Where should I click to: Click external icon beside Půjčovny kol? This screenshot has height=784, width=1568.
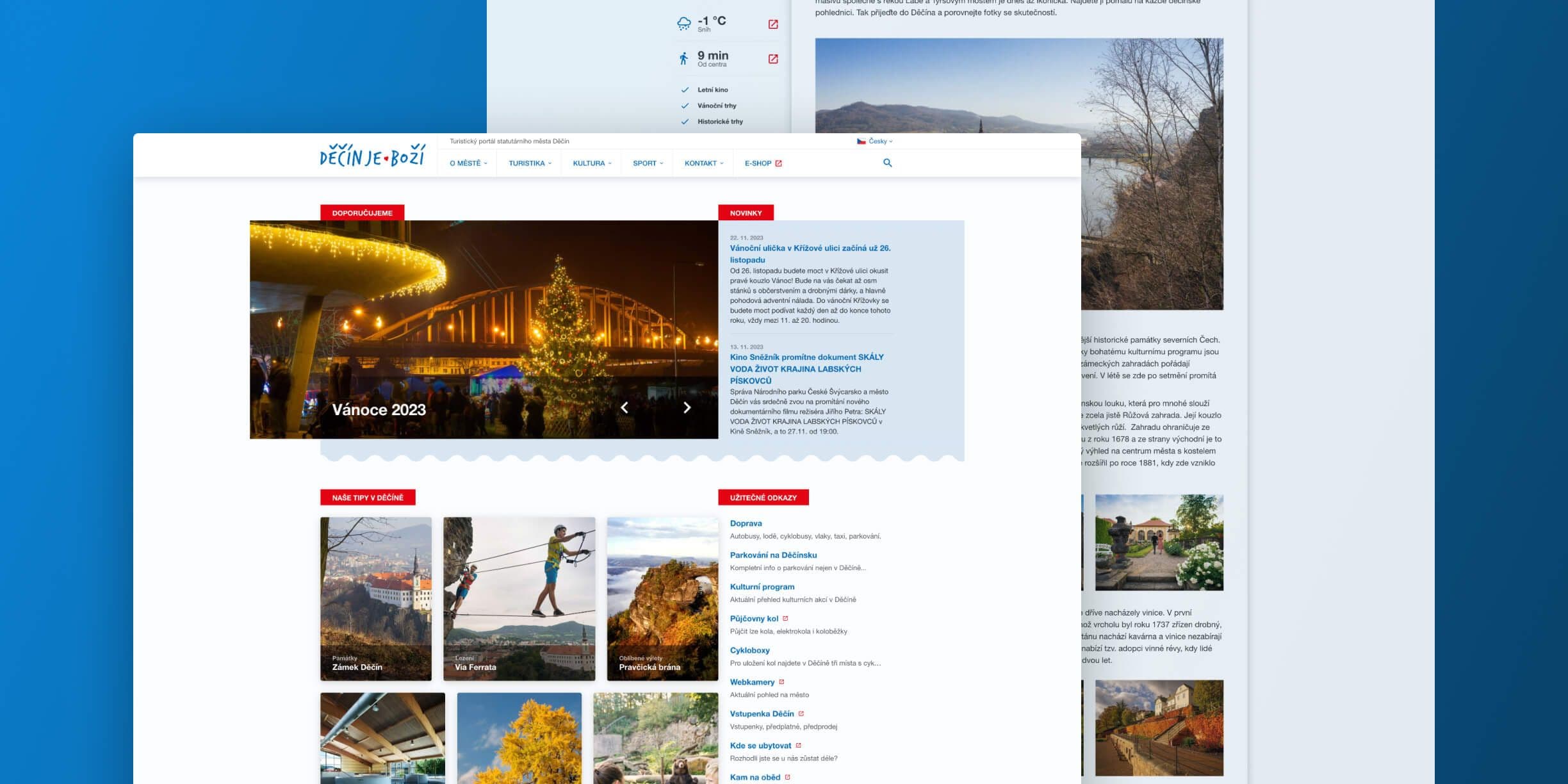[785, 618]
